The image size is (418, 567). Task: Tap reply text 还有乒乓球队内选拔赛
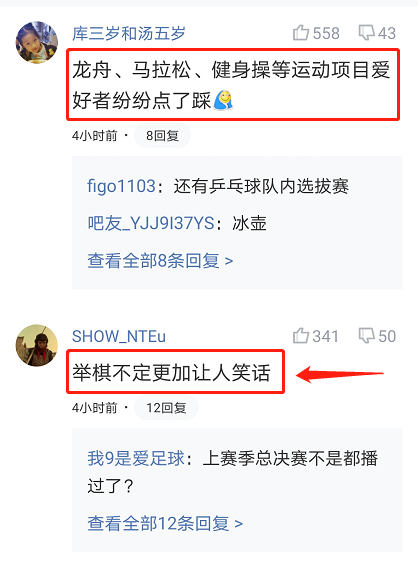pyautogui.click(x=261, y=187)
